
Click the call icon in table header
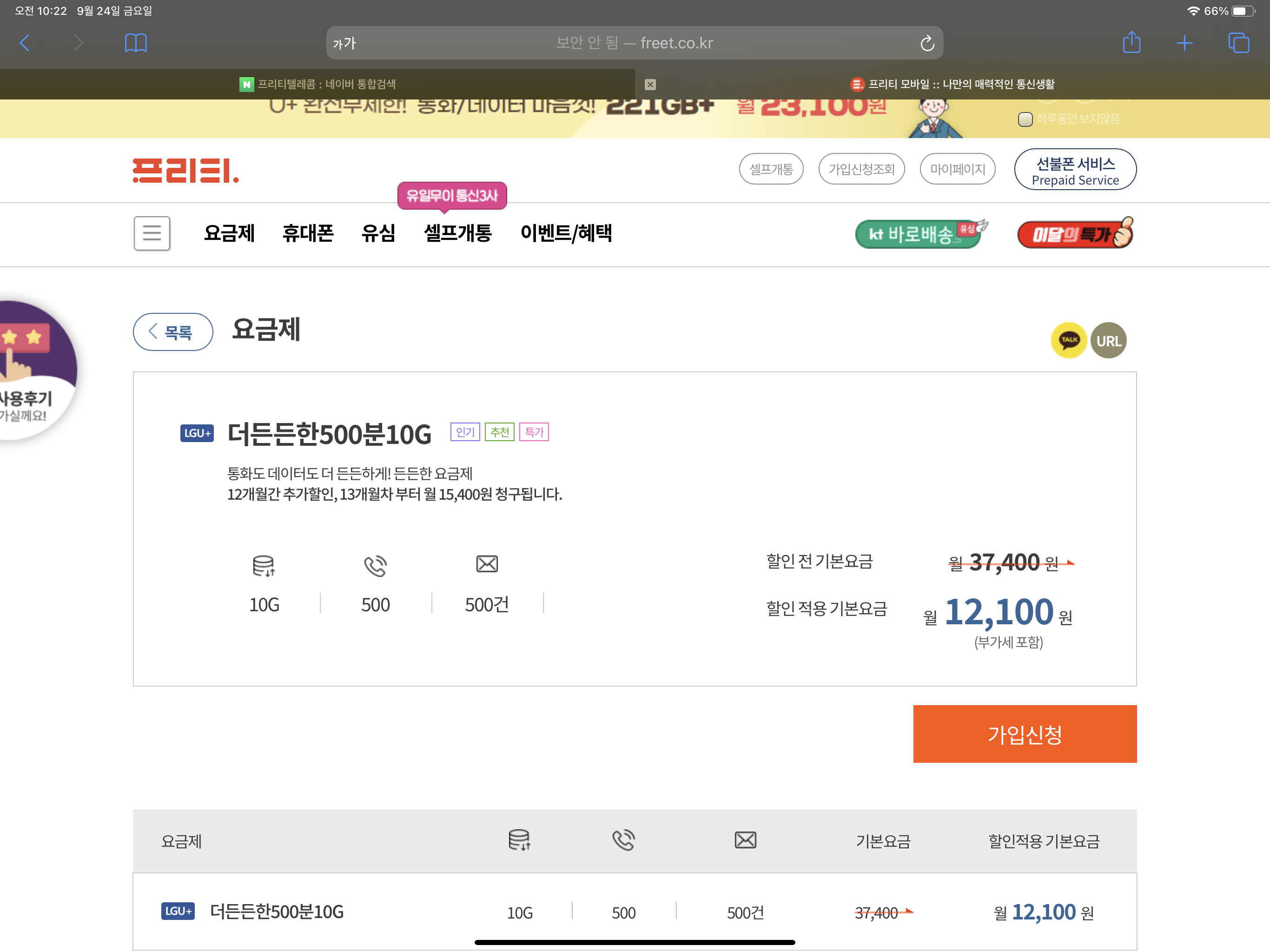623,840
